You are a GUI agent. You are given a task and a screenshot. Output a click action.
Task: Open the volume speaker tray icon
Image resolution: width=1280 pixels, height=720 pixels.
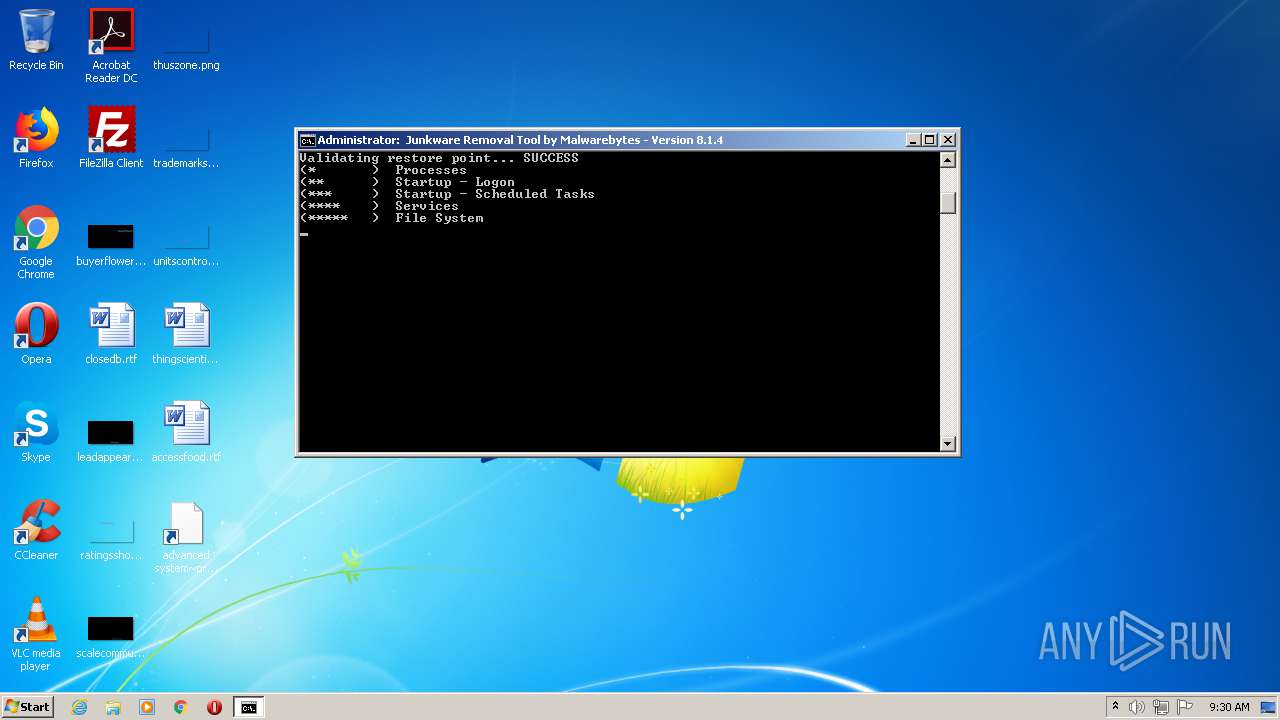click(1137, 707)
